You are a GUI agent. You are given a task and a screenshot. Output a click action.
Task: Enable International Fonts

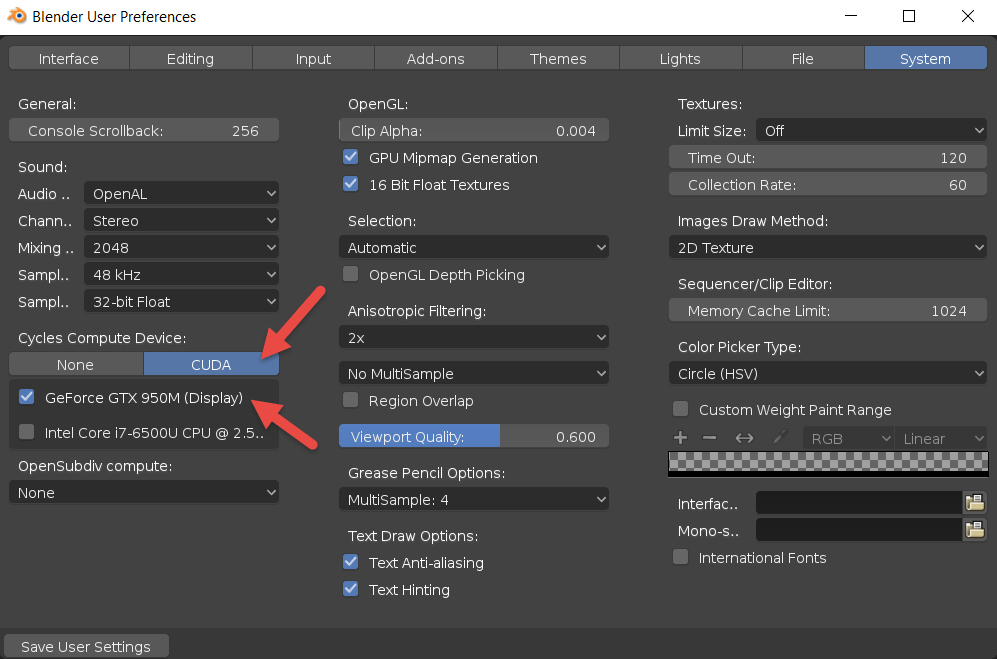[x=681, y=557]
